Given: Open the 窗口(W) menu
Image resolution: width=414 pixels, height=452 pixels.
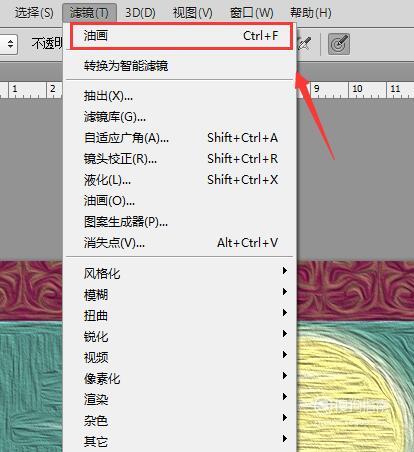Looking at the screenshot, I should (x=252, y=13).
